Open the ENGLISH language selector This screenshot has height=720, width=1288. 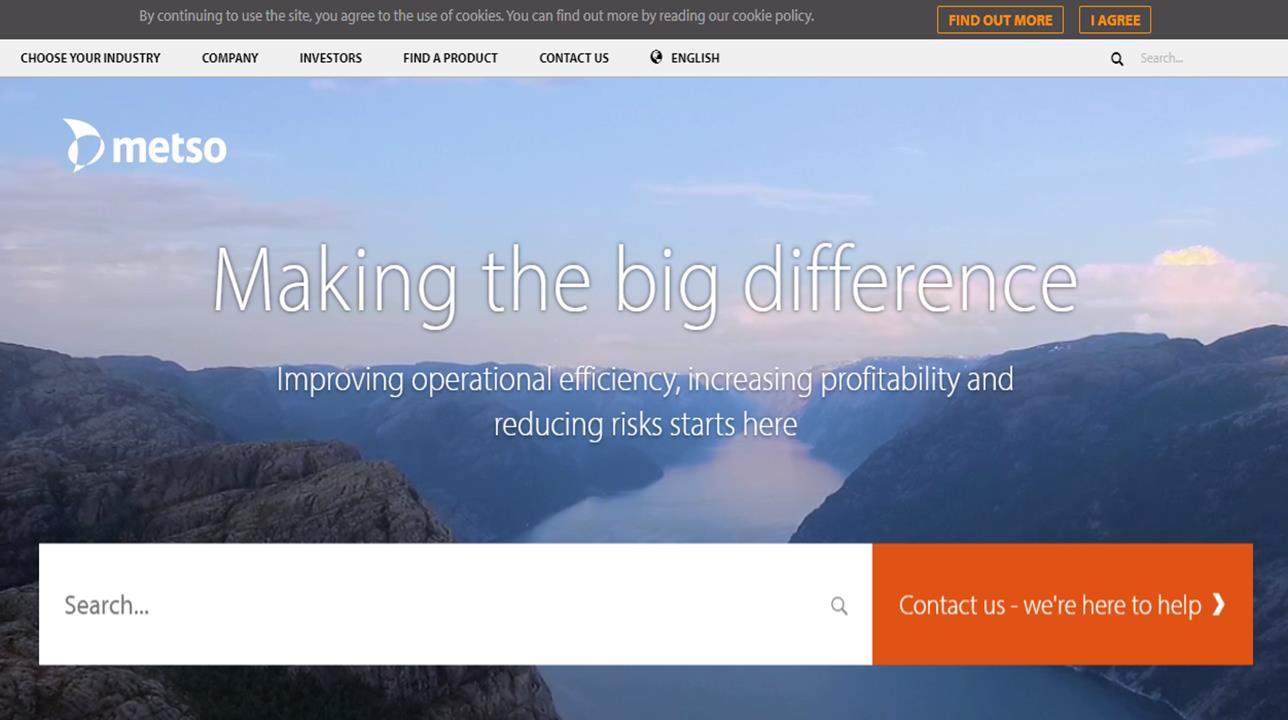click(694, 58)
